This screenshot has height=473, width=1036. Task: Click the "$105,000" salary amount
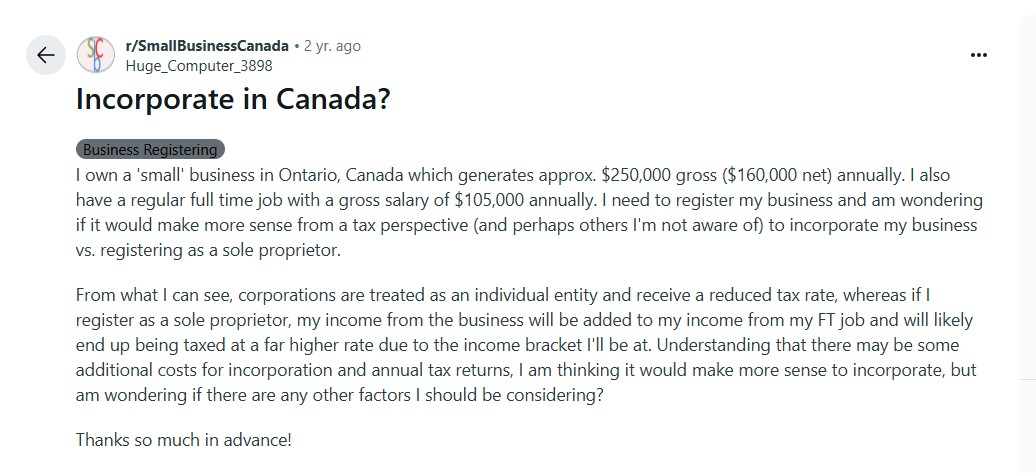503,200
